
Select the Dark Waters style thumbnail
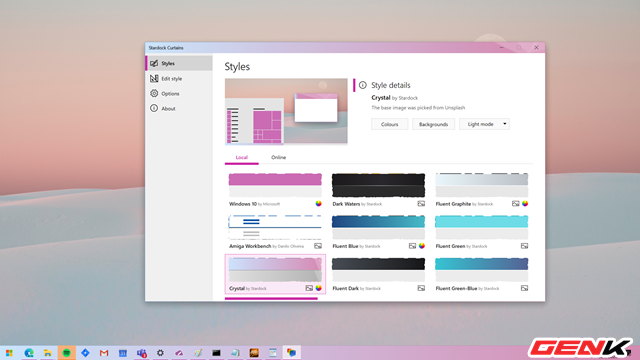click(x=378, y=185)
